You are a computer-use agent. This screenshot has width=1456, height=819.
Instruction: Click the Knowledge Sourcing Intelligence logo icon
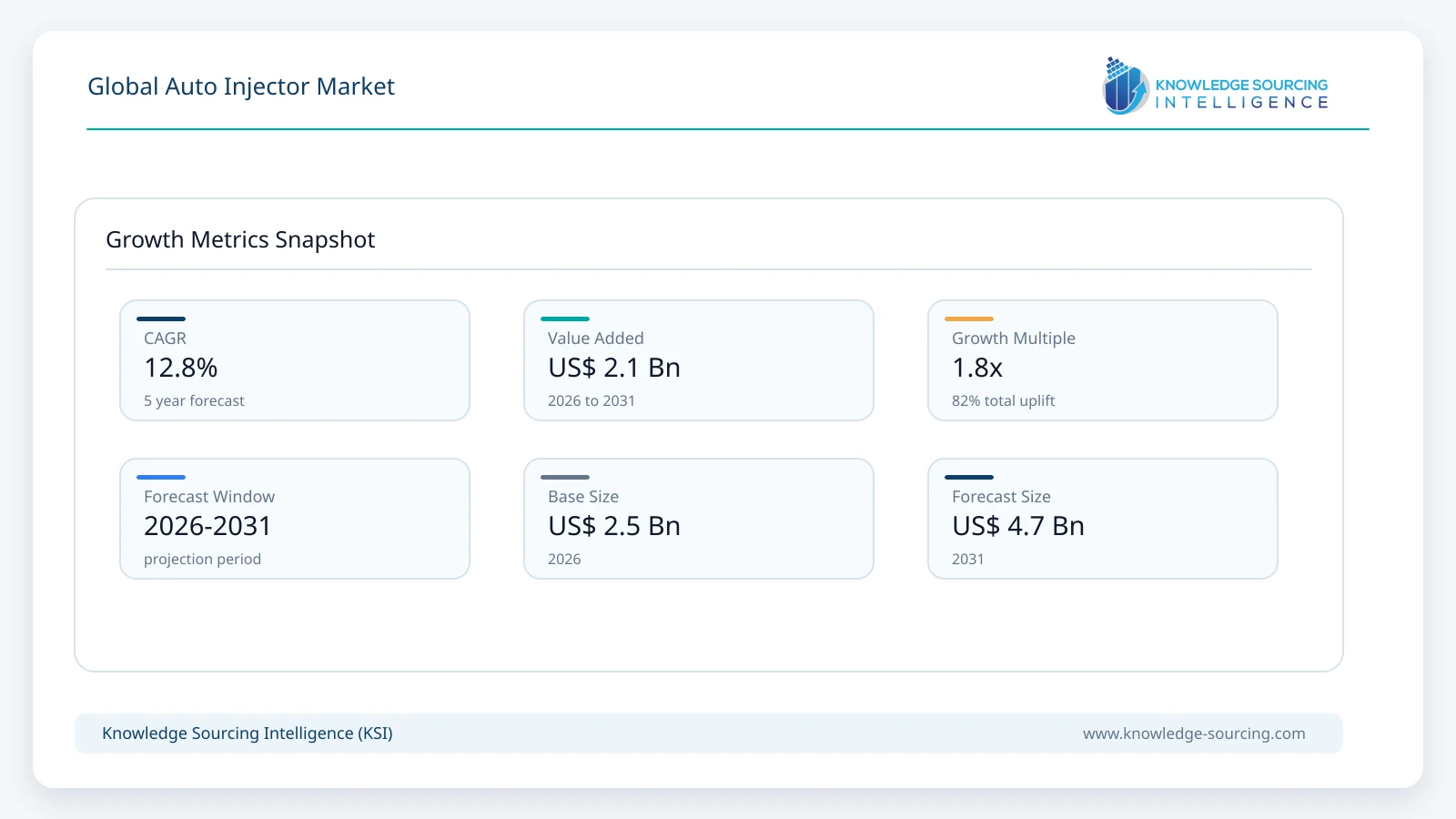[x=1126, y=86]
